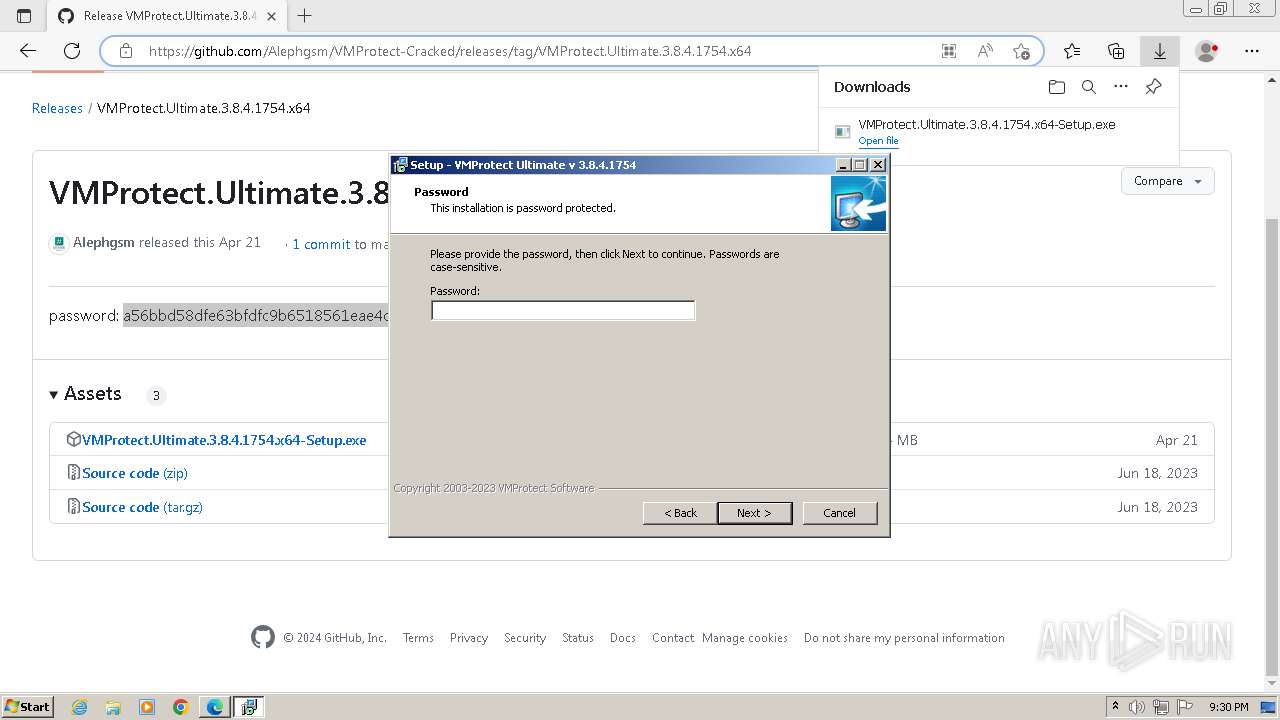Click the Setup installer title bar icon
The height and width of the screenshot is (720, 1280).
coord(400,165)
